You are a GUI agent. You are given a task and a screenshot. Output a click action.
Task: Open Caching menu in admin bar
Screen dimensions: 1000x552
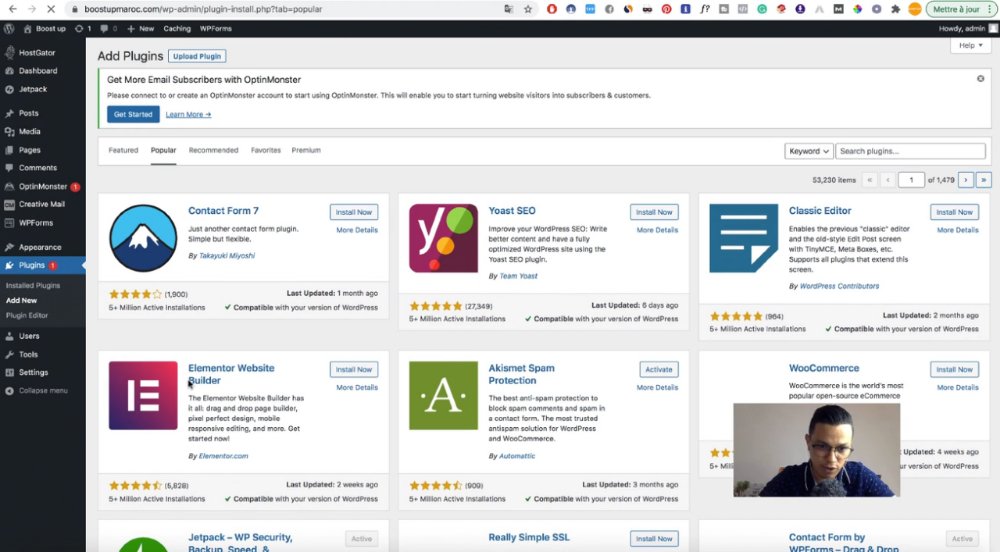177,29
